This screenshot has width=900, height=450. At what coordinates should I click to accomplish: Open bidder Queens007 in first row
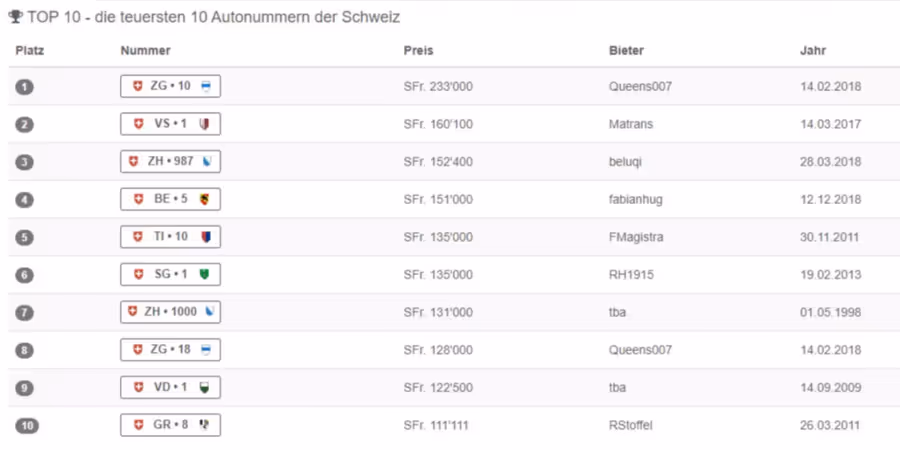[640, 87]
